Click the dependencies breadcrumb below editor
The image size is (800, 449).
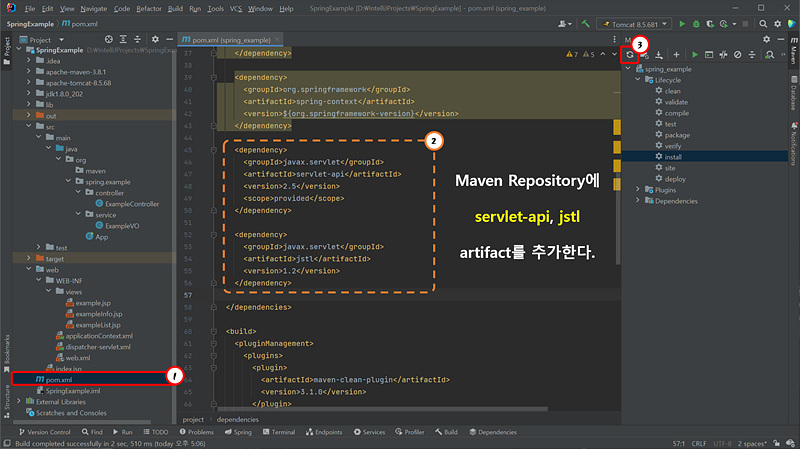237,419
